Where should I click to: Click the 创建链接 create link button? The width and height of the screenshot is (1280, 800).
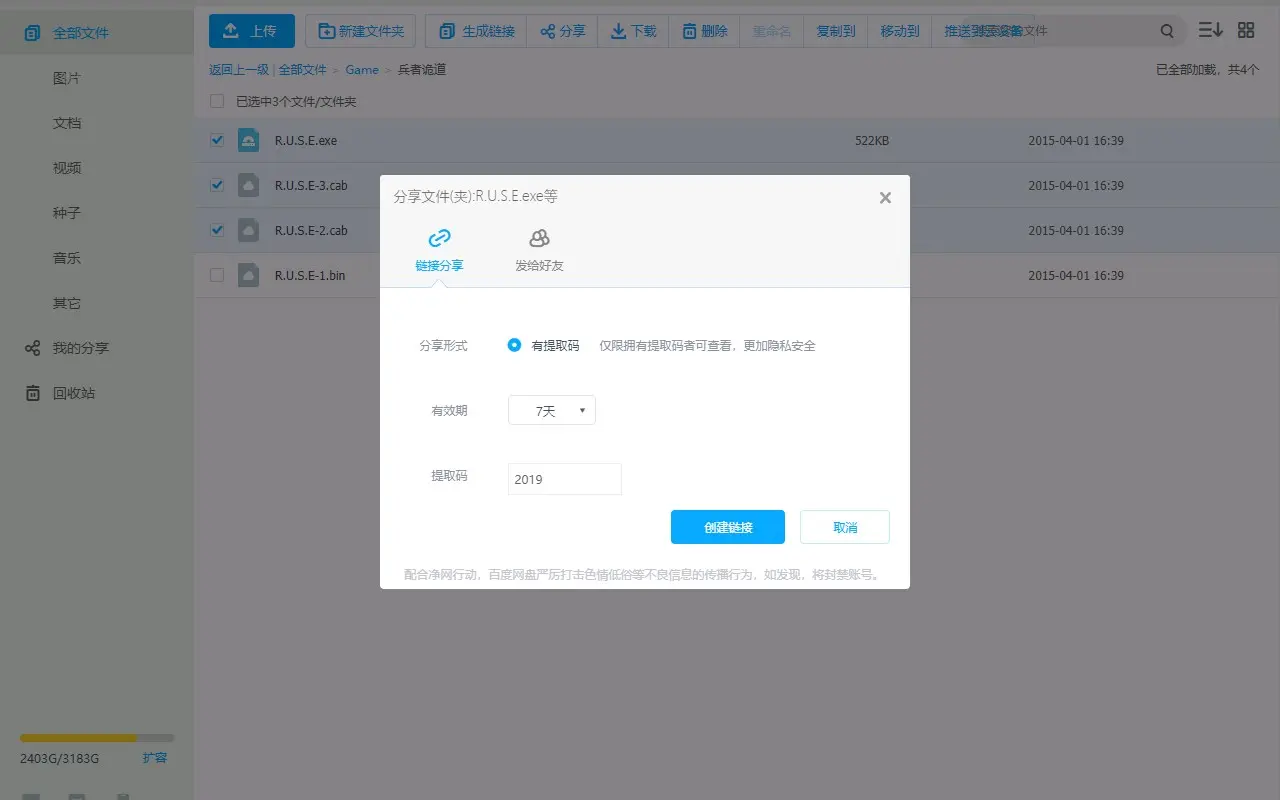pos(727,527)
